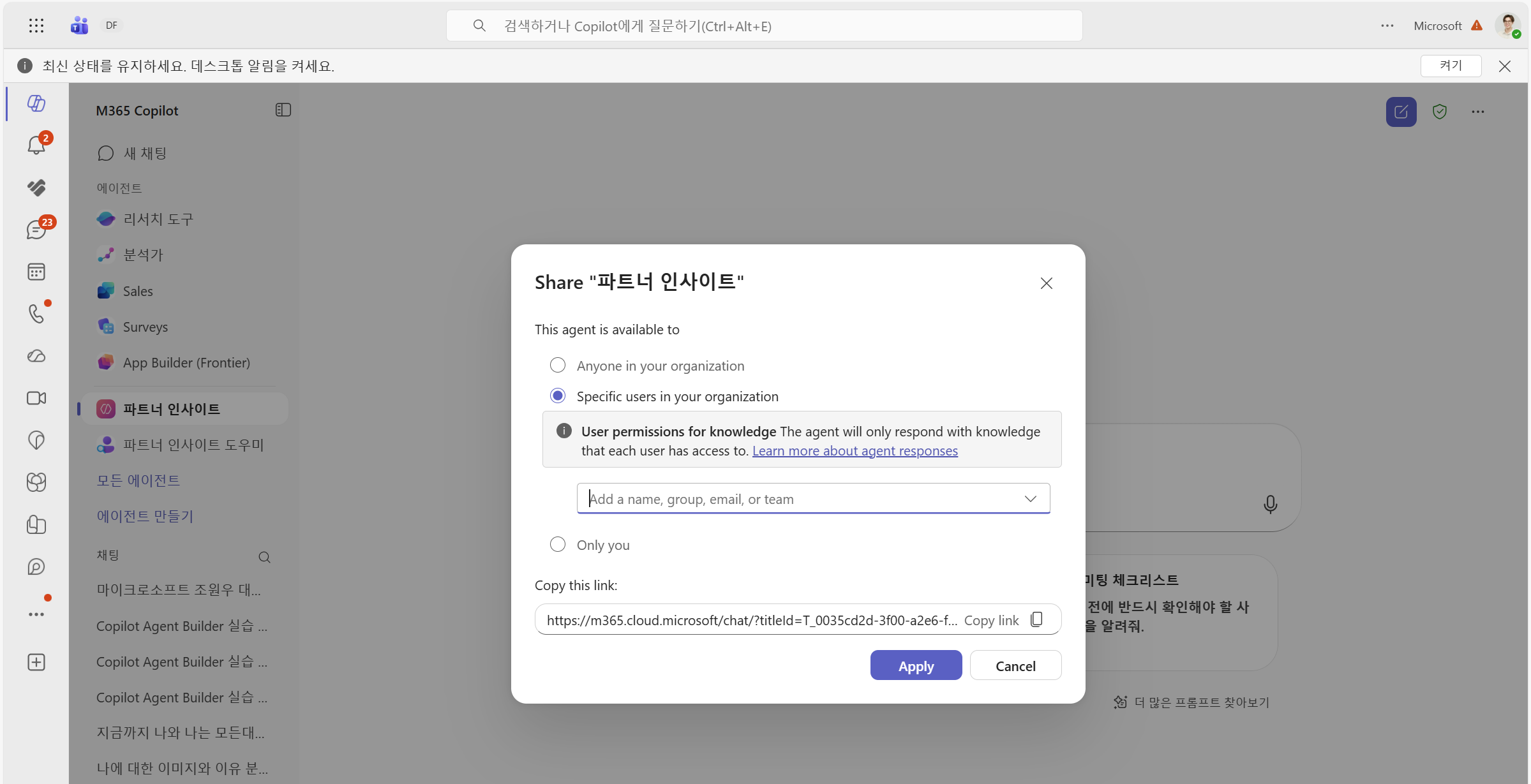Screen dimensions: 1531x784
Task: Open the more options ellipsis near Microsoft label
Action: [1387, 26]
